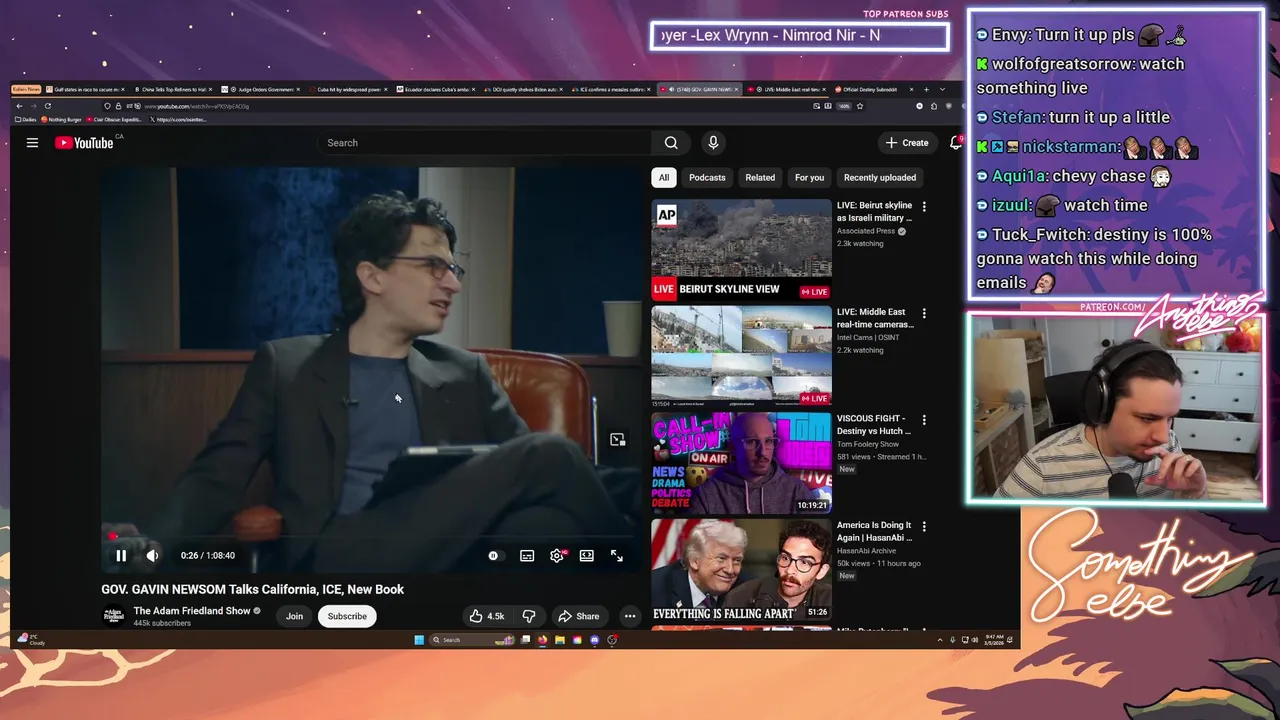Click the Join membership button
This screenshot has height=720, width=1280.
click(x=294, y=616)
